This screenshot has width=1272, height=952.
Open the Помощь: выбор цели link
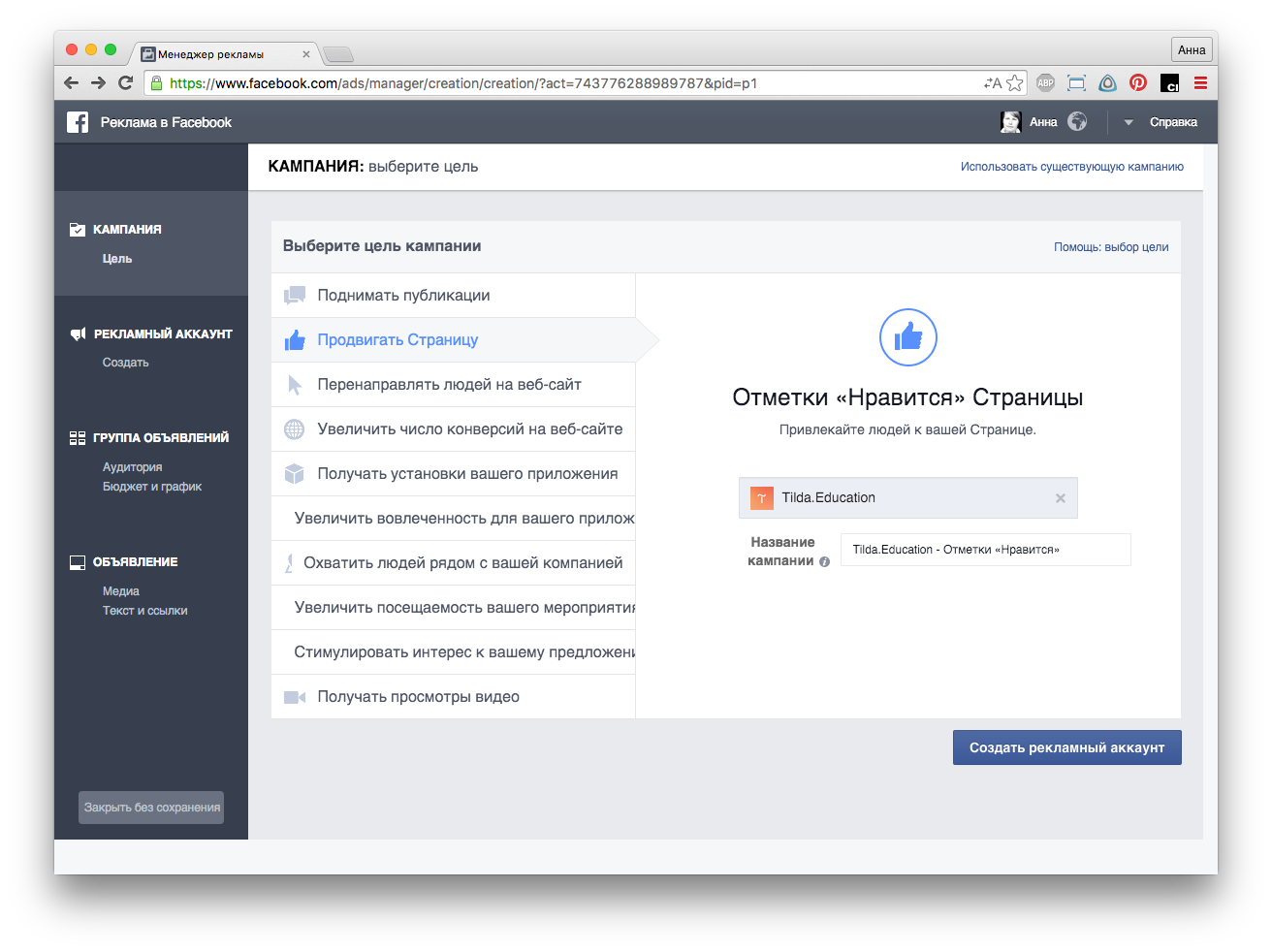pyautogui.click(x=1111, y=247)
